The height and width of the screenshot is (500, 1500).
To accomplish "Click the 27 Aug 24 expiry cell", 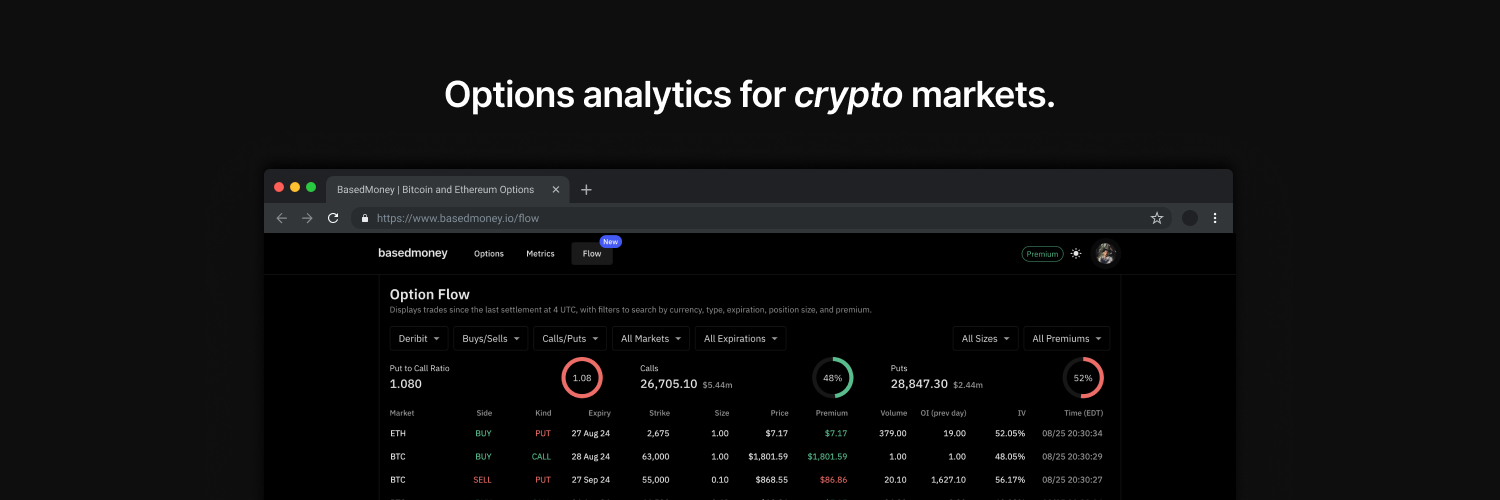I will [590, 433].
